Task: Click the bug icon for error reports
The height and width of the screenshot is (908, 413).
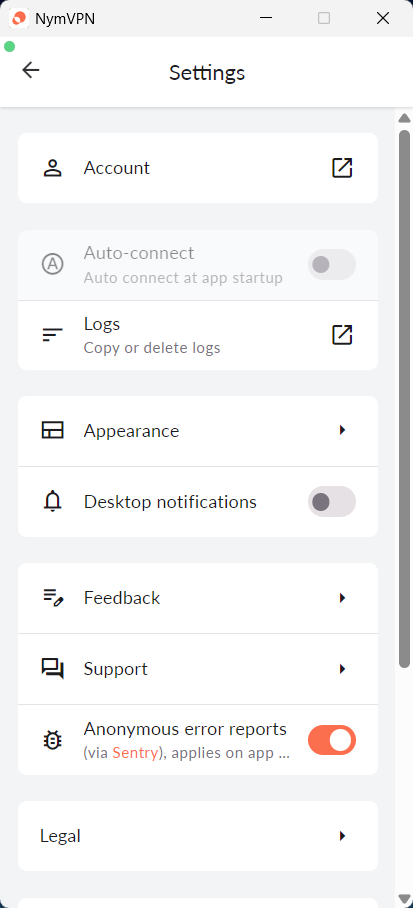Action: coord(53,740)
